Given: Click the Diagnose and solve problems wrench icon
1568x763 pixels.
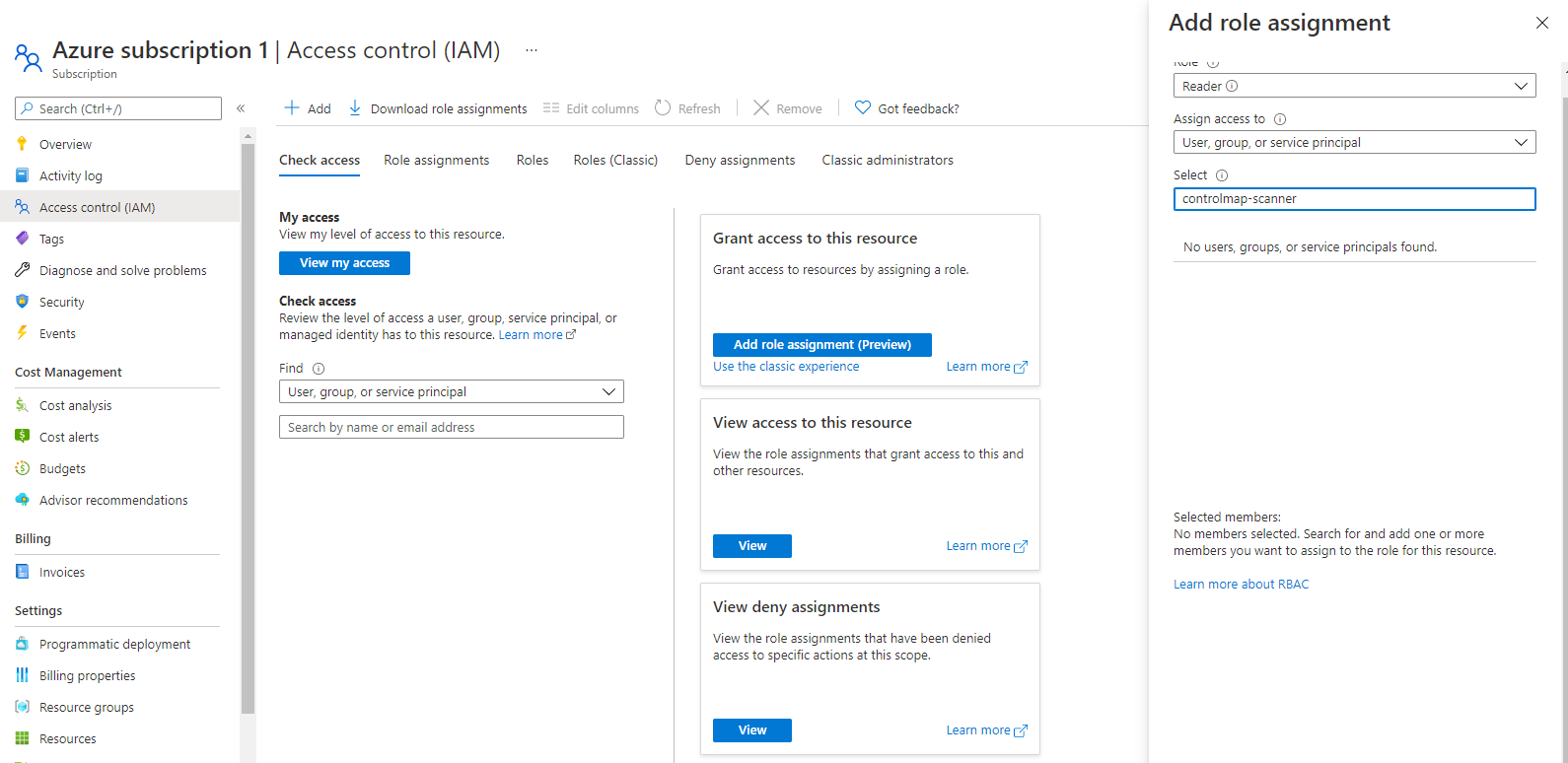Looking at the screenshot, I should pos(22,270).
